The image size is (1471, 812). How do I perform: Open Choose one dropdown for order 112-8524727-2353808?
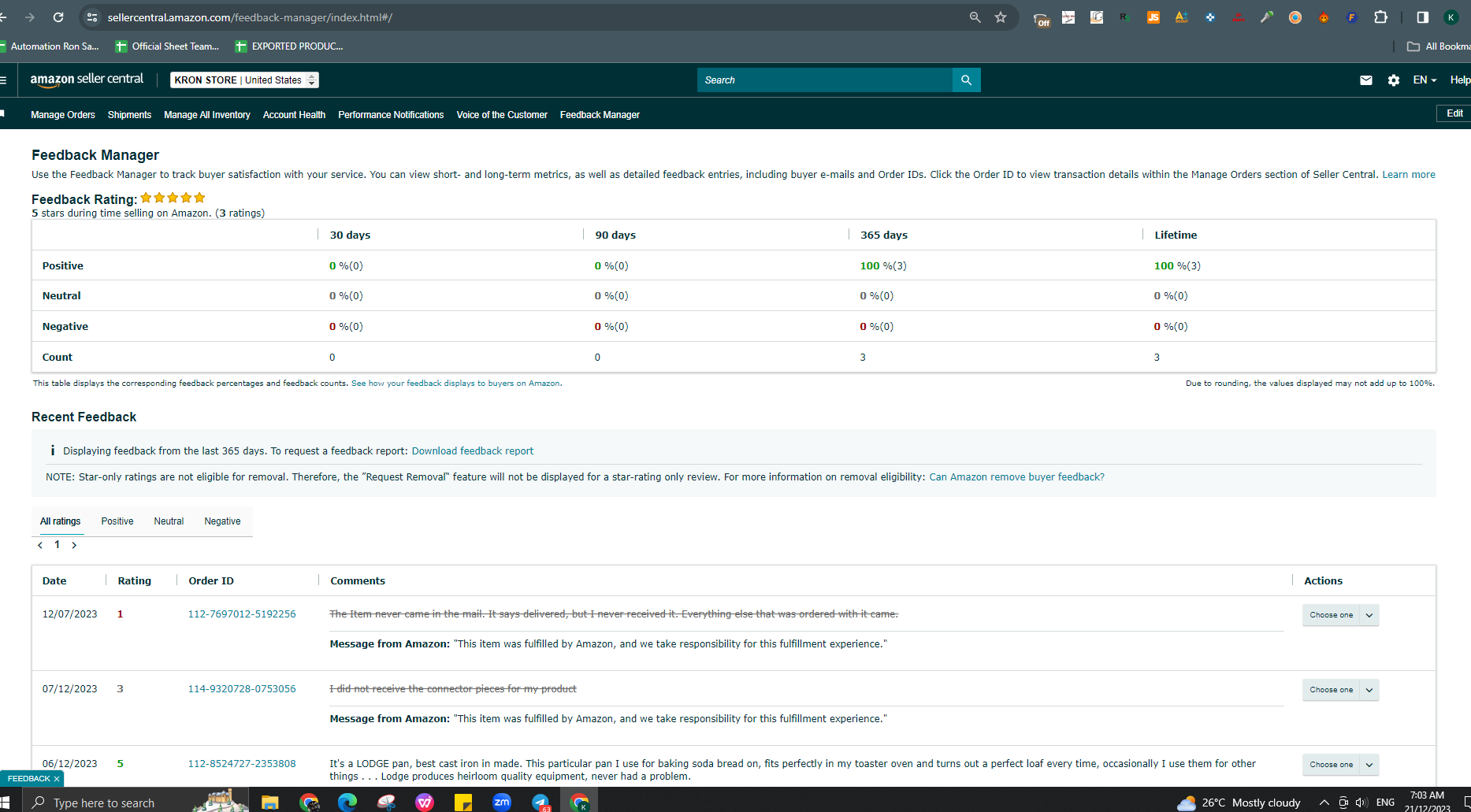(x=1340, y=765)
